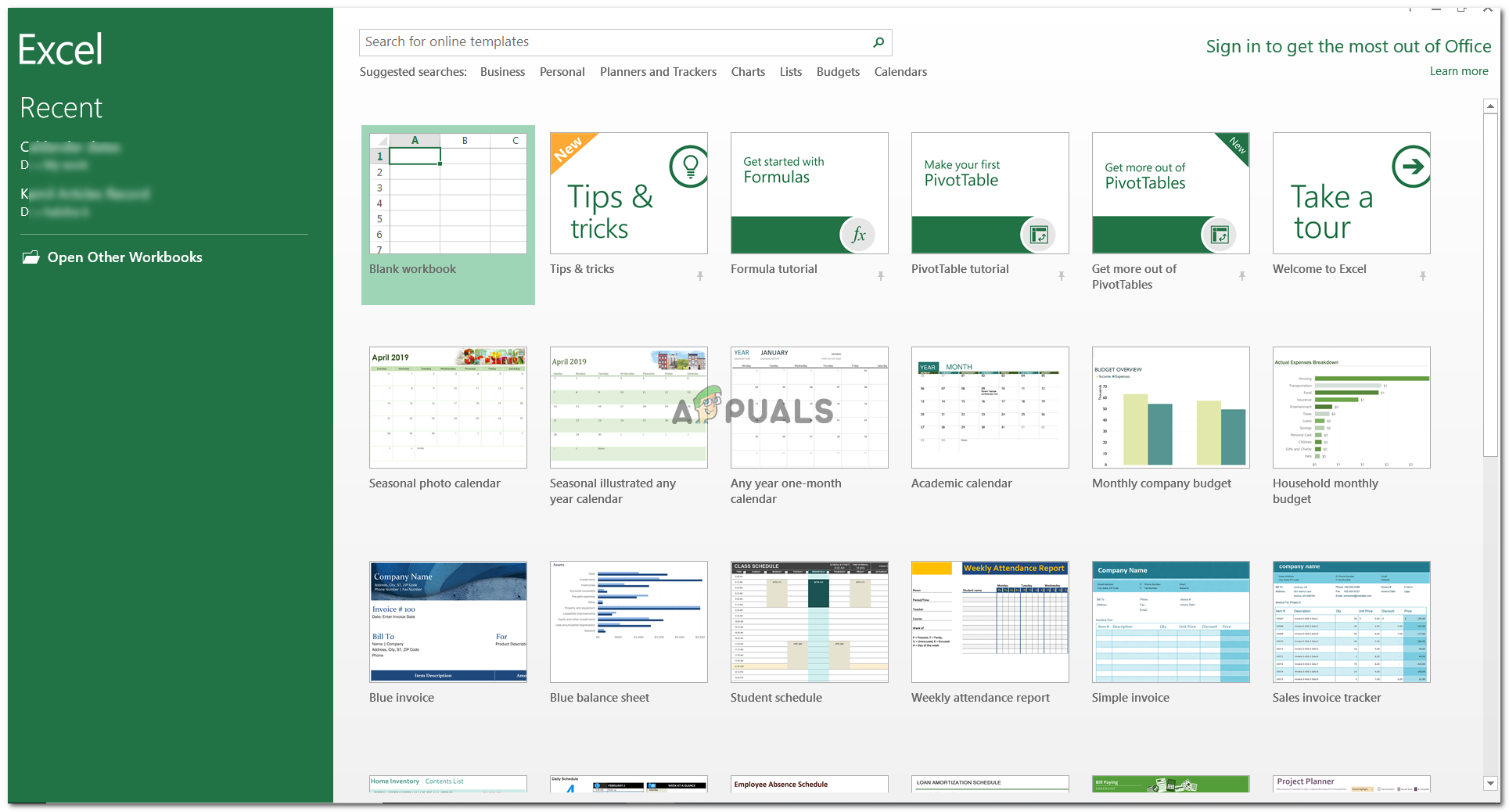The image size is (1509, 812).
Task: Choose the Academic calendar template thumbnail
Action: tap(990, 408)
